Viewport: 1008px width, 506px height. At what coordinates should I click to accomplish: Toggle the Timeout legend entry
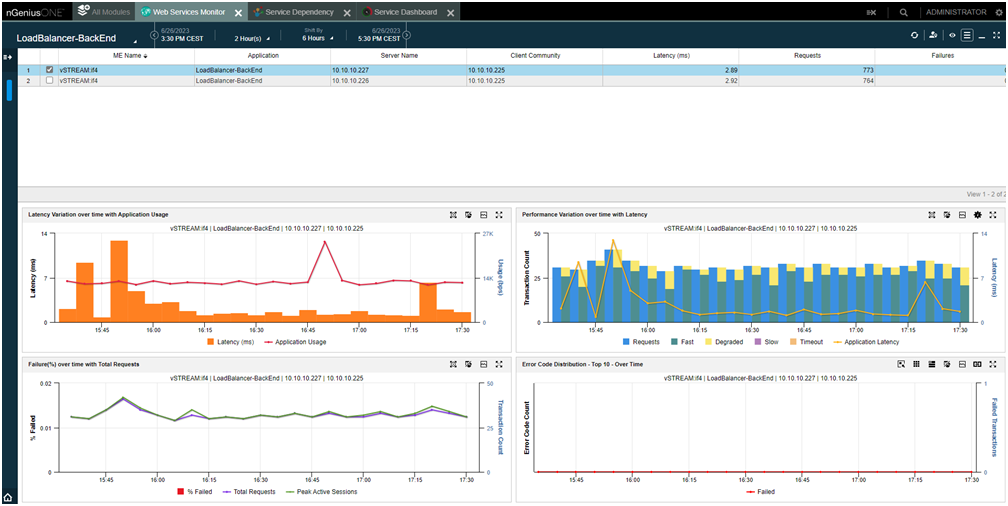click(x=806, y=342)
